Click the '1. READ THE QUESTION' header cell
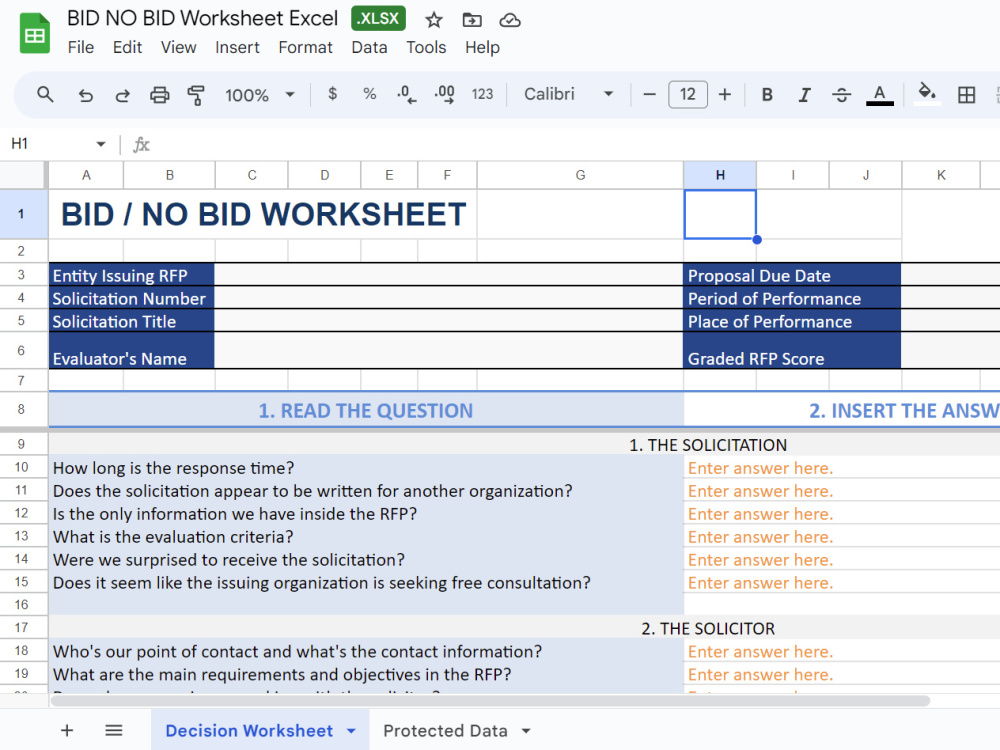This screenshot has width=1000, height=750. click(x=366, y=410)
